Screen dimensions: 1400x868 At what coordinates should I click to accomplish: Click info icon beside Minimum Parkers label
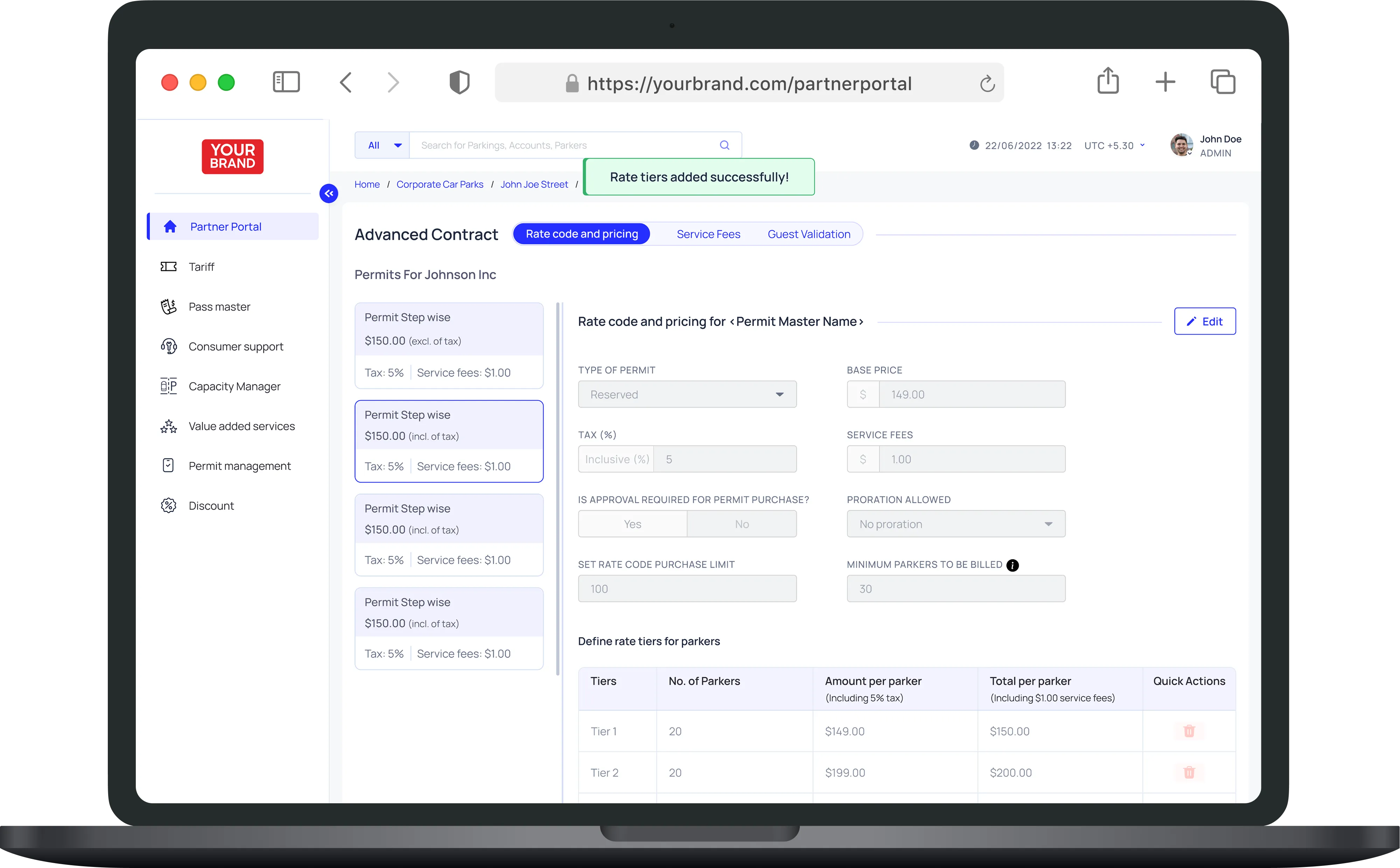pos(1013,565)
